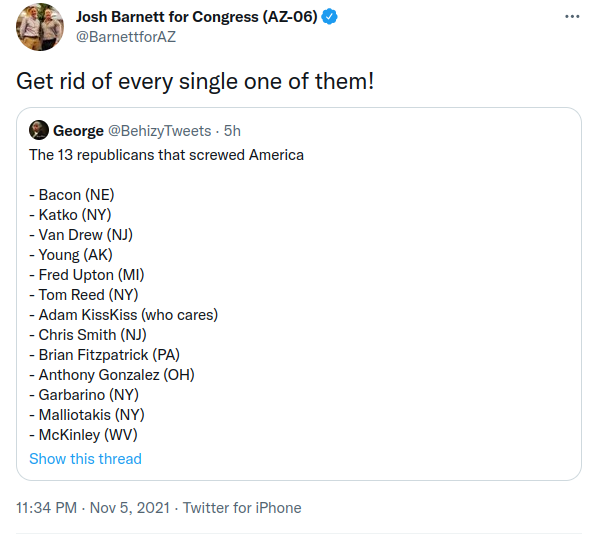Click the 'Bacon (NE)' list entry
The image size is (598, 541).
(x=72, y=195)
